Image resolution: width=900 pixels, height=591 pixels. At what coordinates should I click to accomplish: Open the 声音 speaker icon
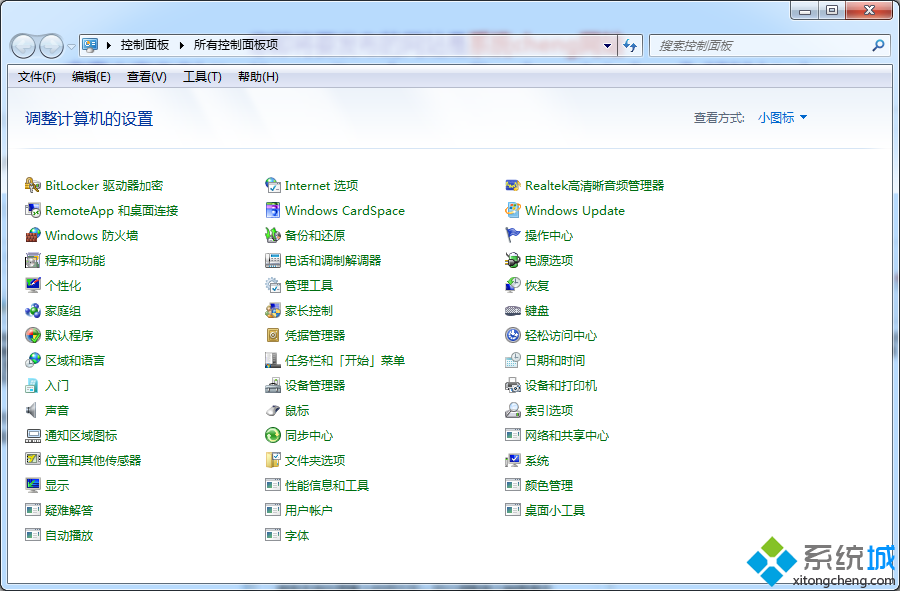click(x=33, y=410)
